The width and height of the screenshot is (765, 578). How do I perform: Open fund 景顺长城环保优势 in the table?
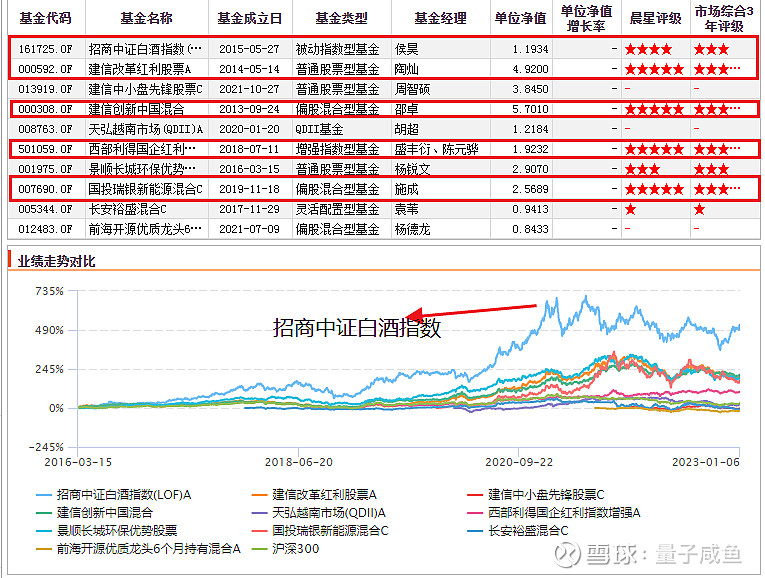pos(142,169)
